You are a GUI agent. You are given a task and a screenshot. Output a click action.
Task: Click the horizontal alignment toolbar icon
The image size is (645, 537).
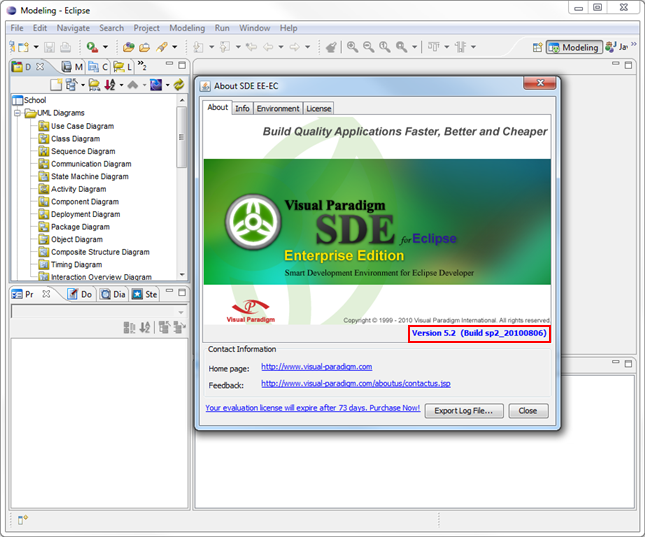click(x=433, y=47)
